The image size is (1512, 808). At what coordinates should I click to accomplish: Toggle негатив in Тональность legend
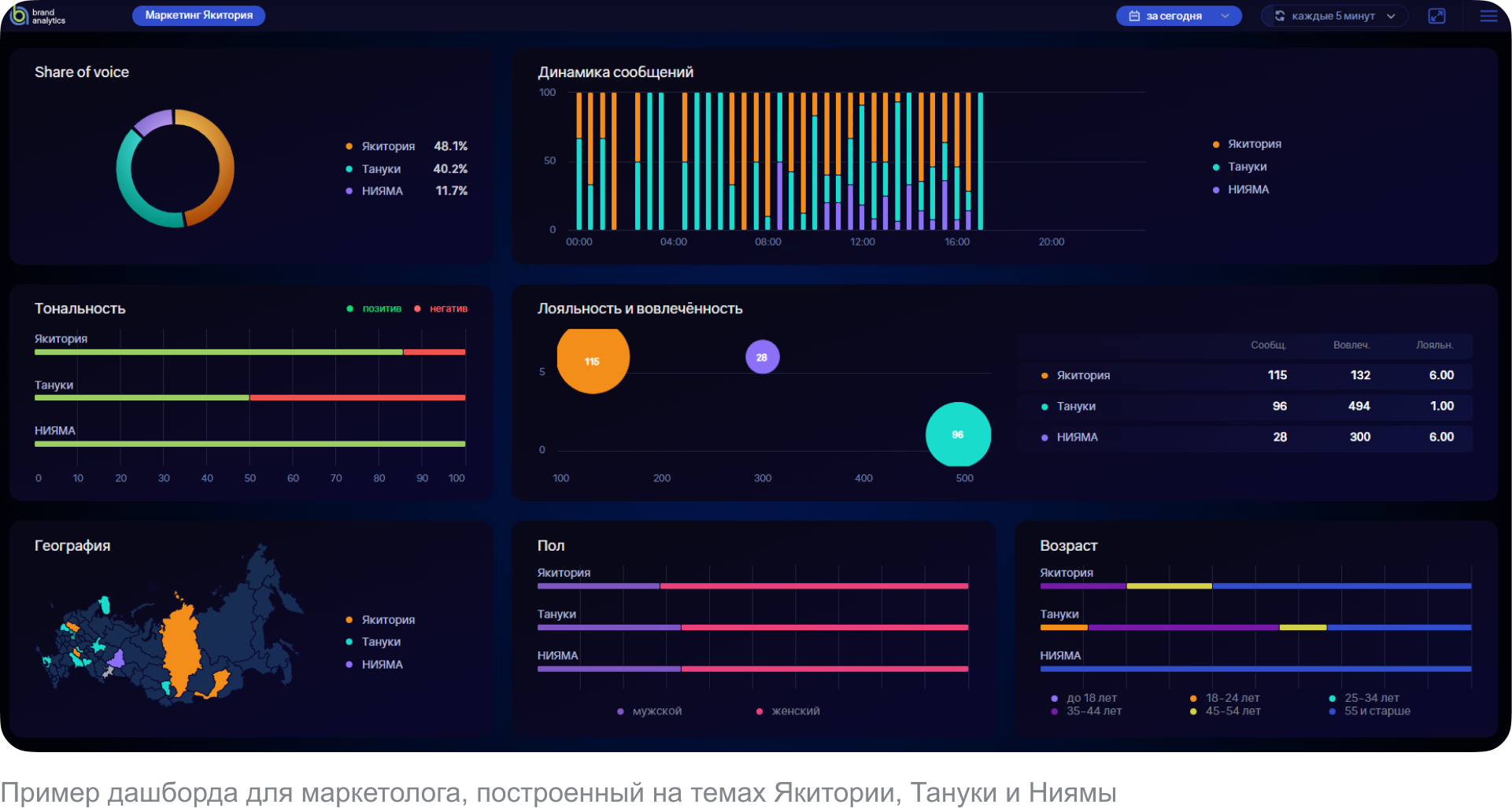(x=441, y=308)
